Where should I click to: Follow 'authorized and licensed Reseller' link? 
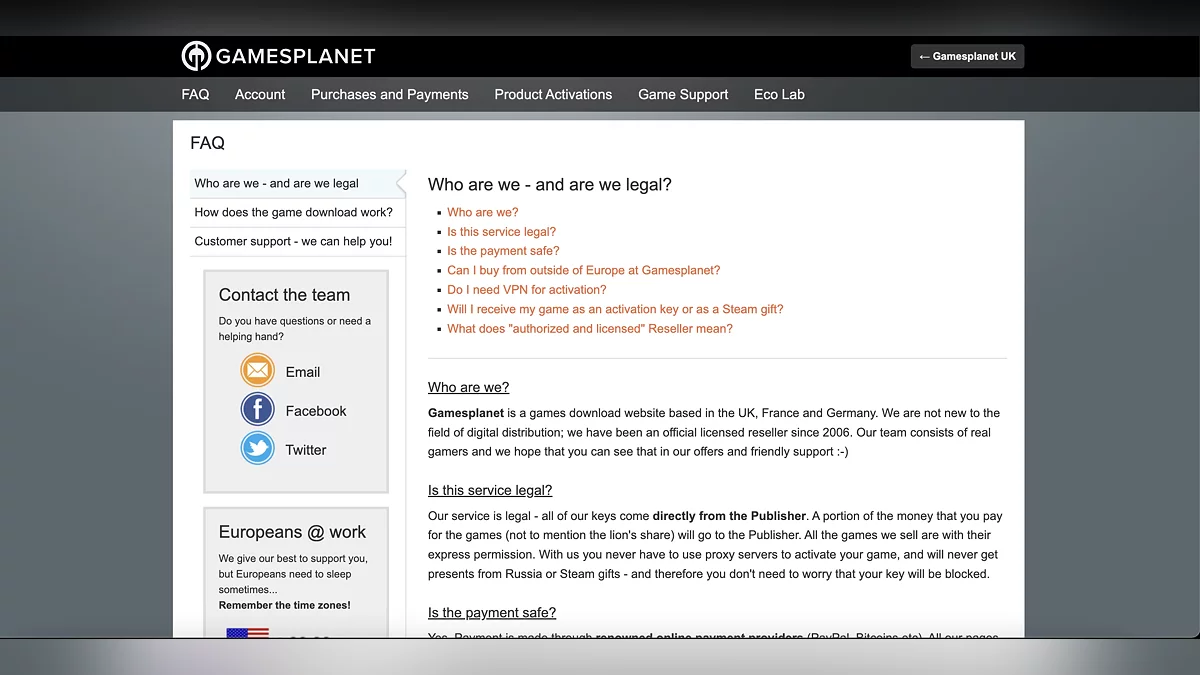[x=589, y=329]
